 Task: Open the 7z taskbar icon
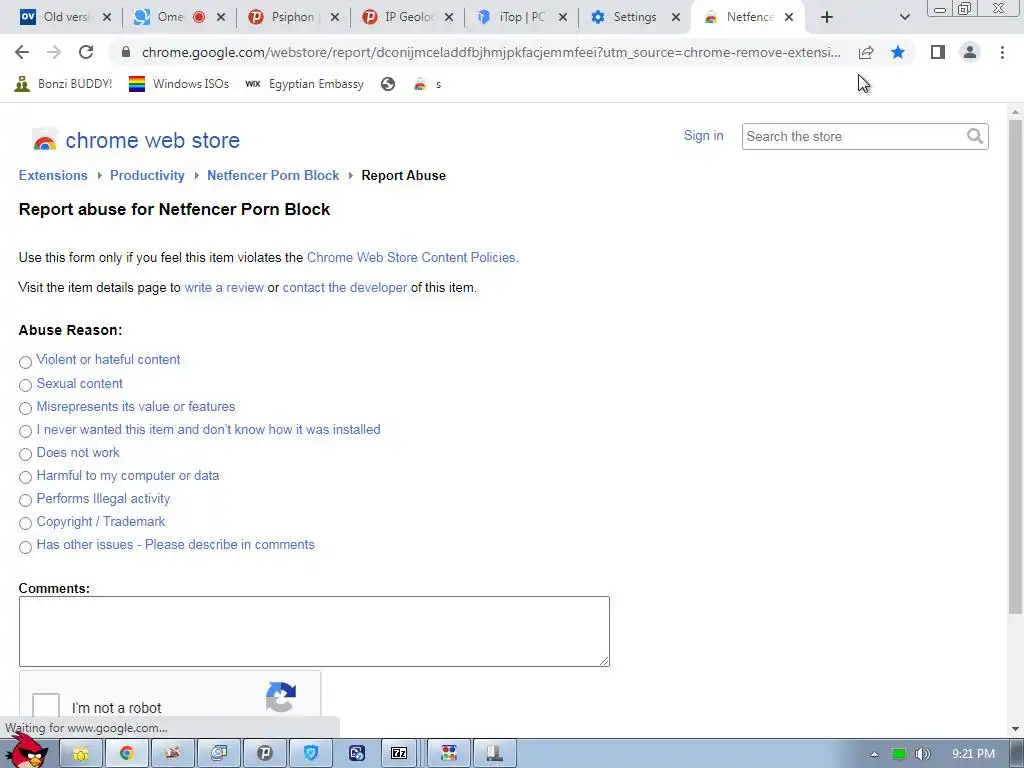click(x=399, y=754)
